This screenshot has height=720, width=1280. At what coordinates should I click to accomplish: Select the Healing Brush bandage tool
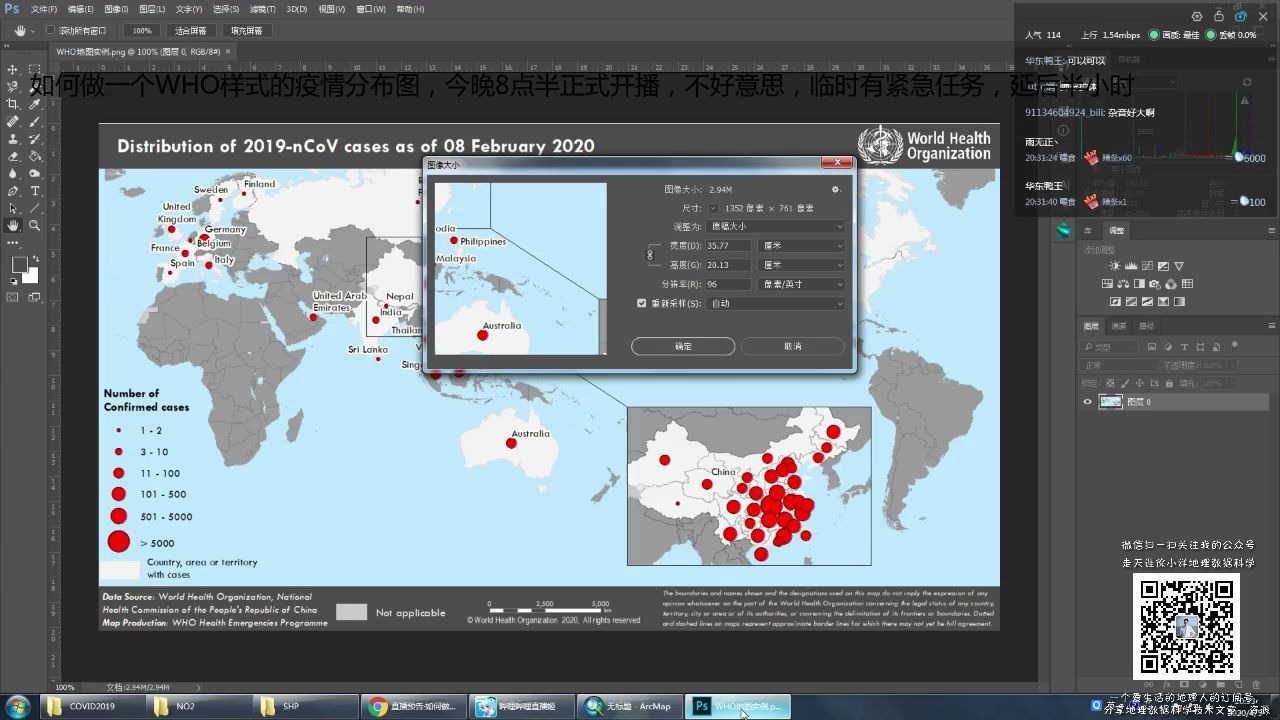pos(13,121)
